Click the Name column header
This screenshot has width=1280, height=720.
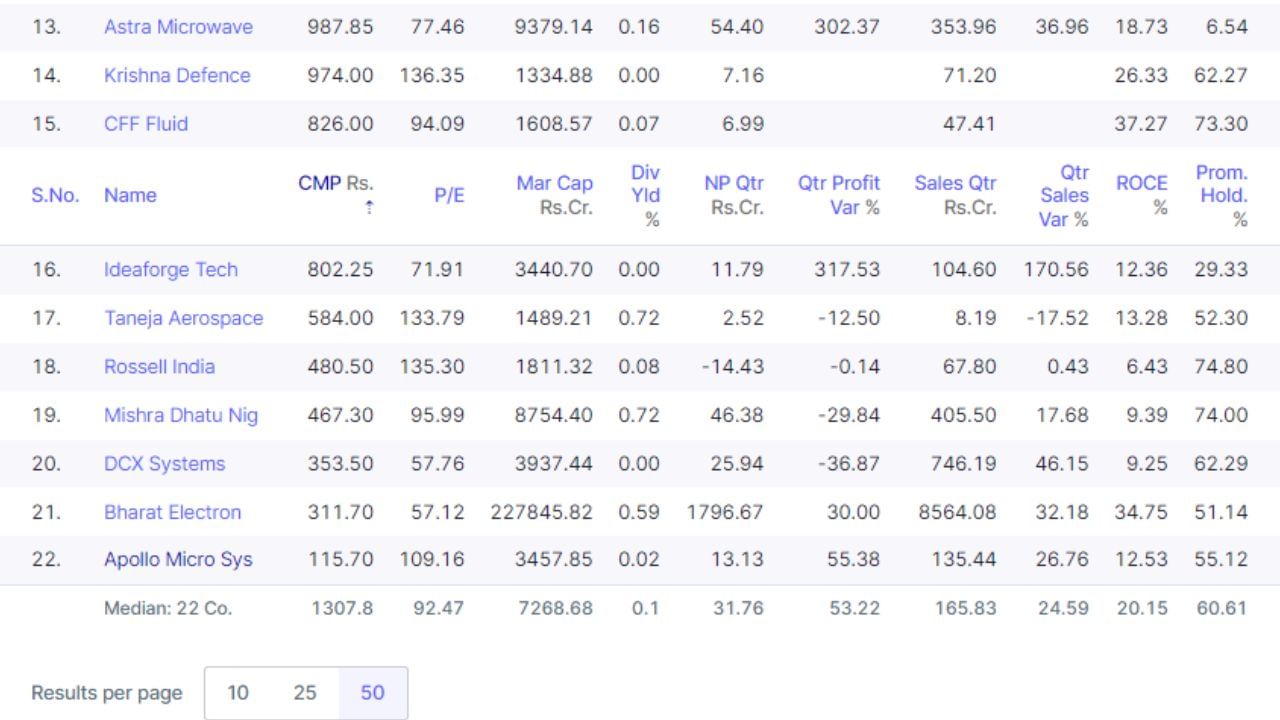(x=130, y=196)
